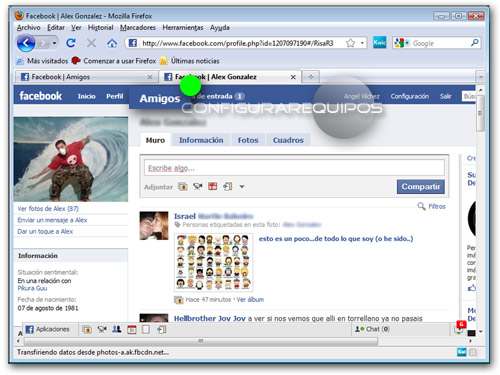
Task: Open address bar history dropdown arrow
Action: coord(362,43)
